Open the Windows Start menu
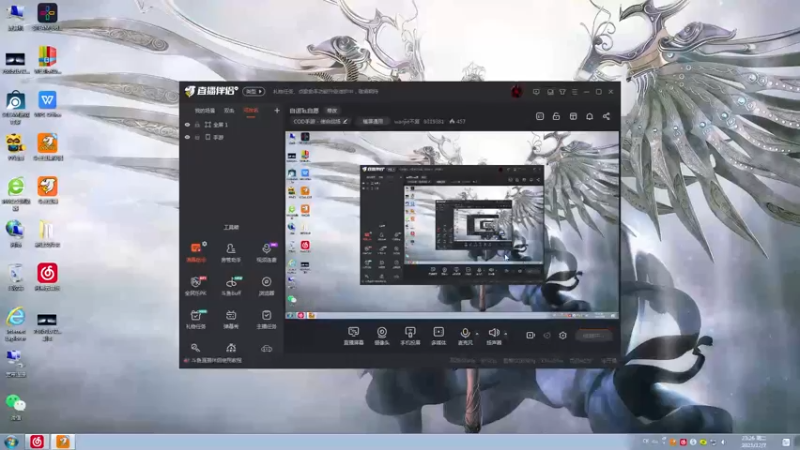This screenshot has width=800, height=450. pyautogui.click(x=11, y=441)
